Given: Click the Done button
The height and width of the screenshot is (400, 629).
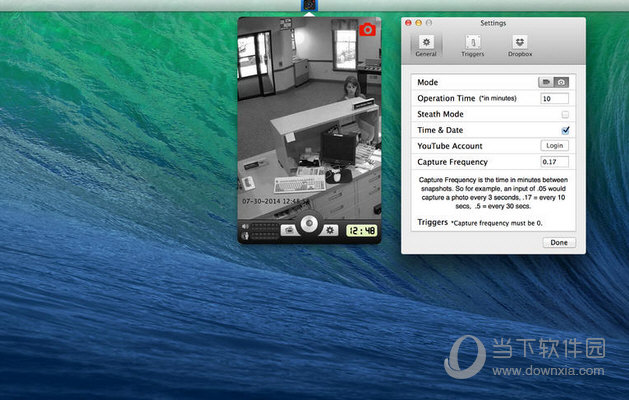Looking at the screenshot, I should (x=559, y=242).
